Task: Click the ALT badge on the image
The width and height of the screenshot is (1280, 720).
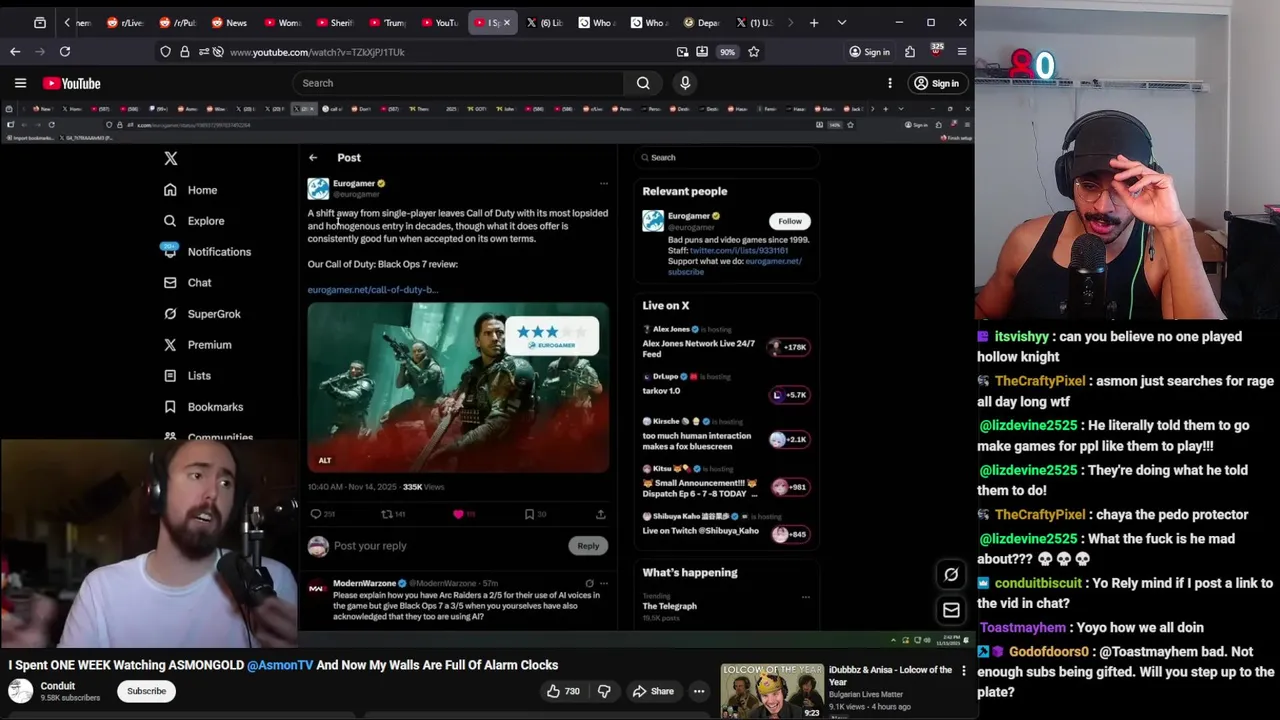Action: [324, 460]
